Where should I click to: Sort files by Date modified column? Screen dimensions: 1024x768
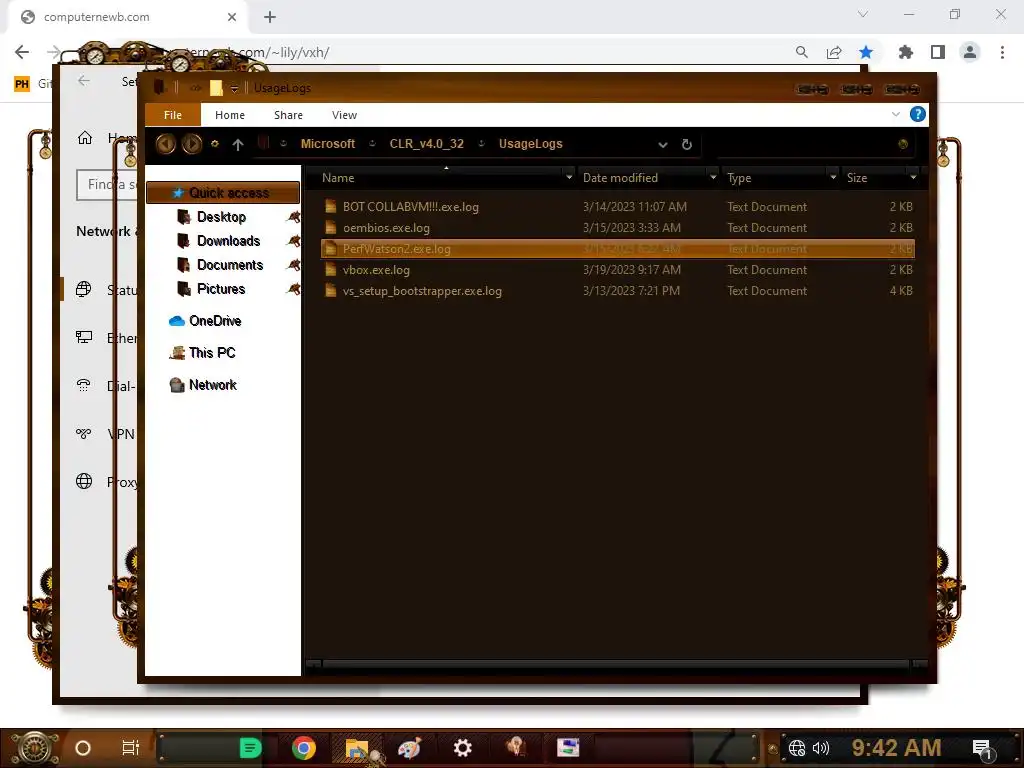(620, 178)
